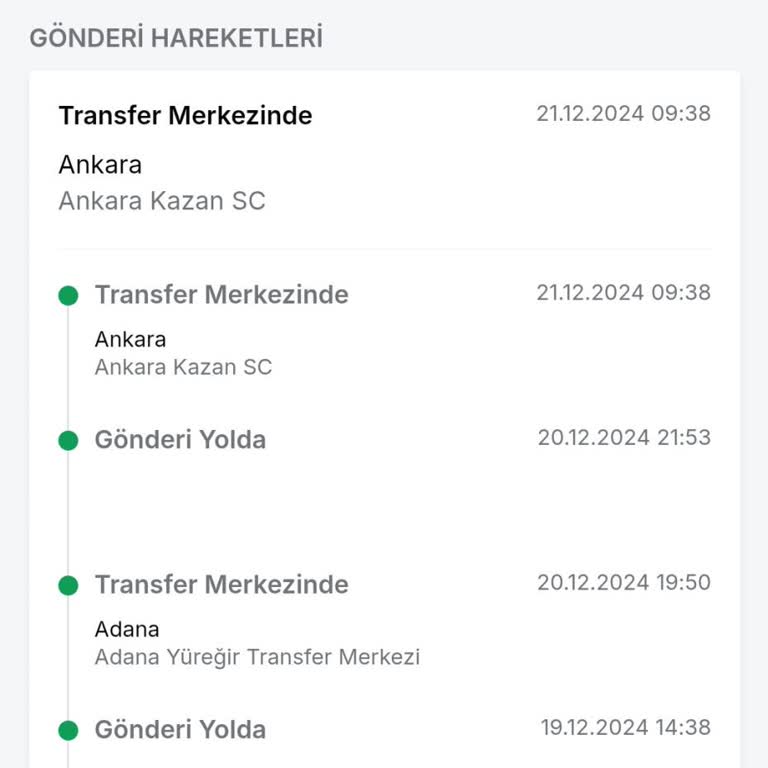Click the GÖNDERİ HAREKETLERİ section heading
The height and width of the screenshot is (768, 768).
[176, 39]
